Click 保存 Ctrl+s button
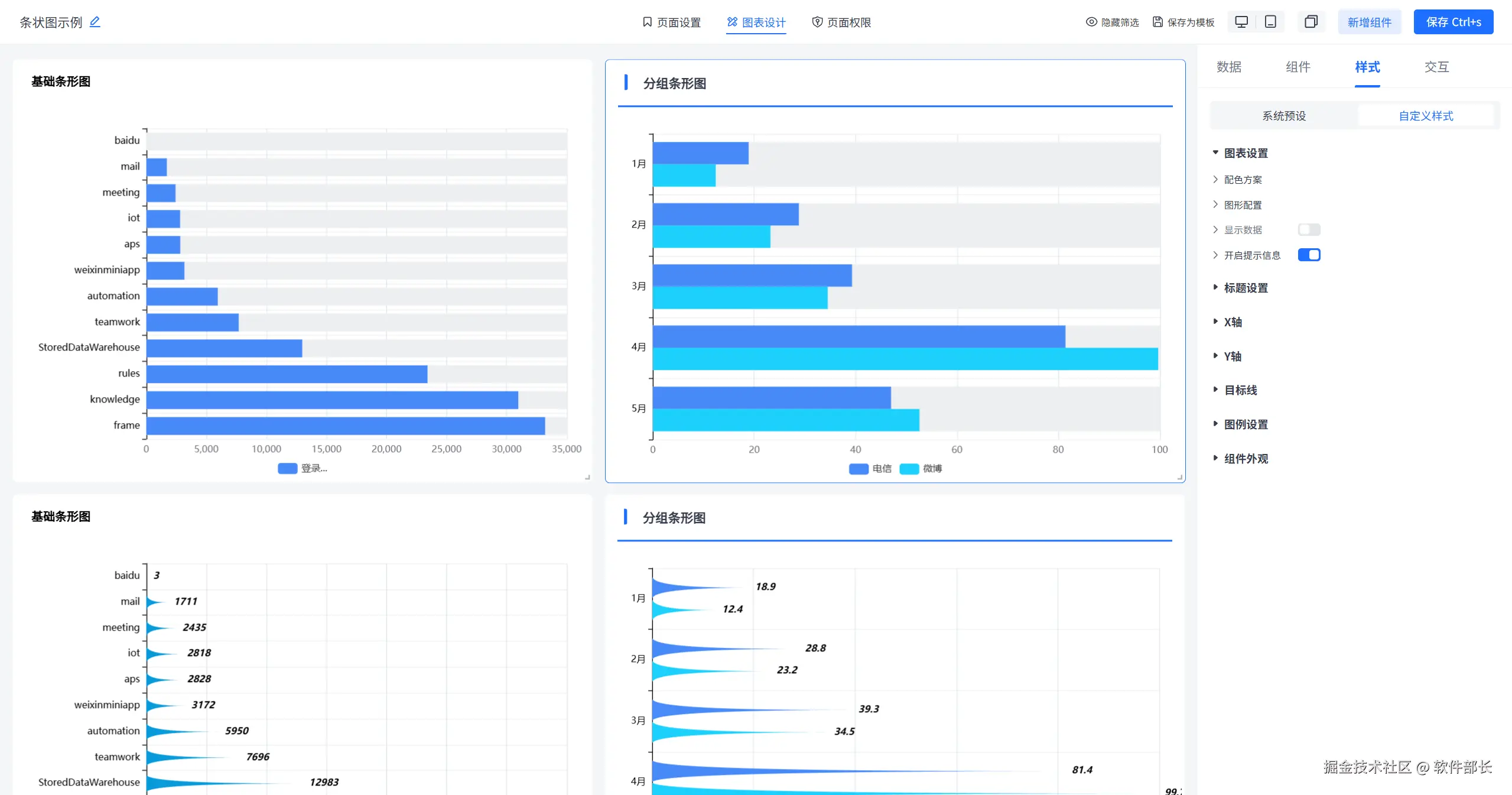This screenshot has width=1512, height=795. 1453,22
